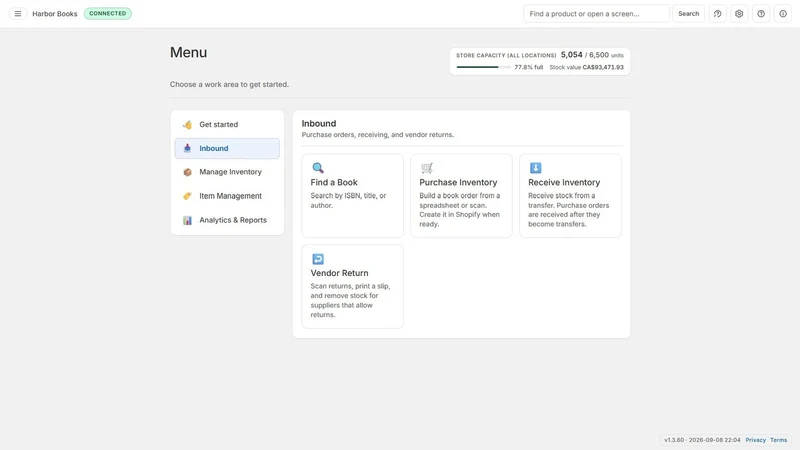Click the Inbound section heading
This screenshot has height=450, width=800.
[x=319, y=123]
